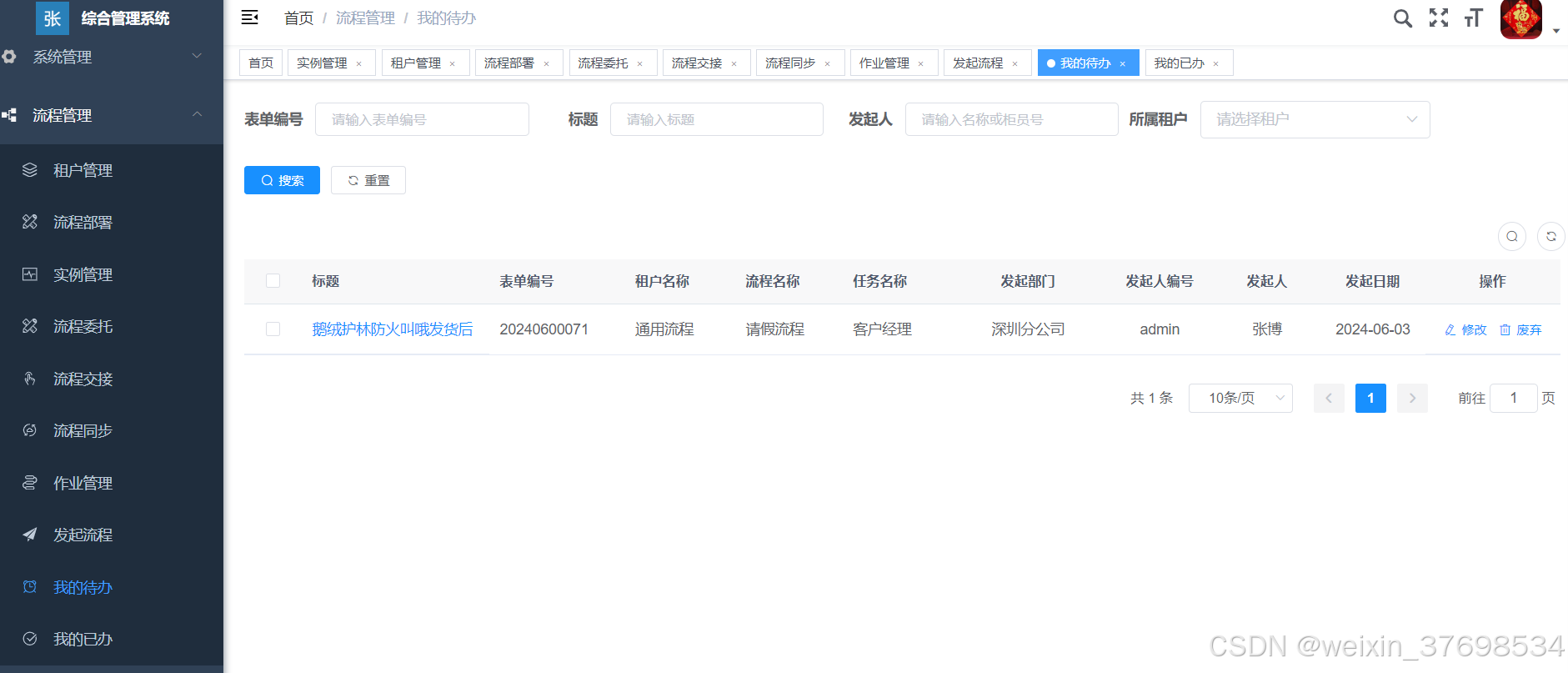This screenshot has width=1568, height=673.
Task: Click the 实例管理 monitor icon
Action: coord(30,274)
